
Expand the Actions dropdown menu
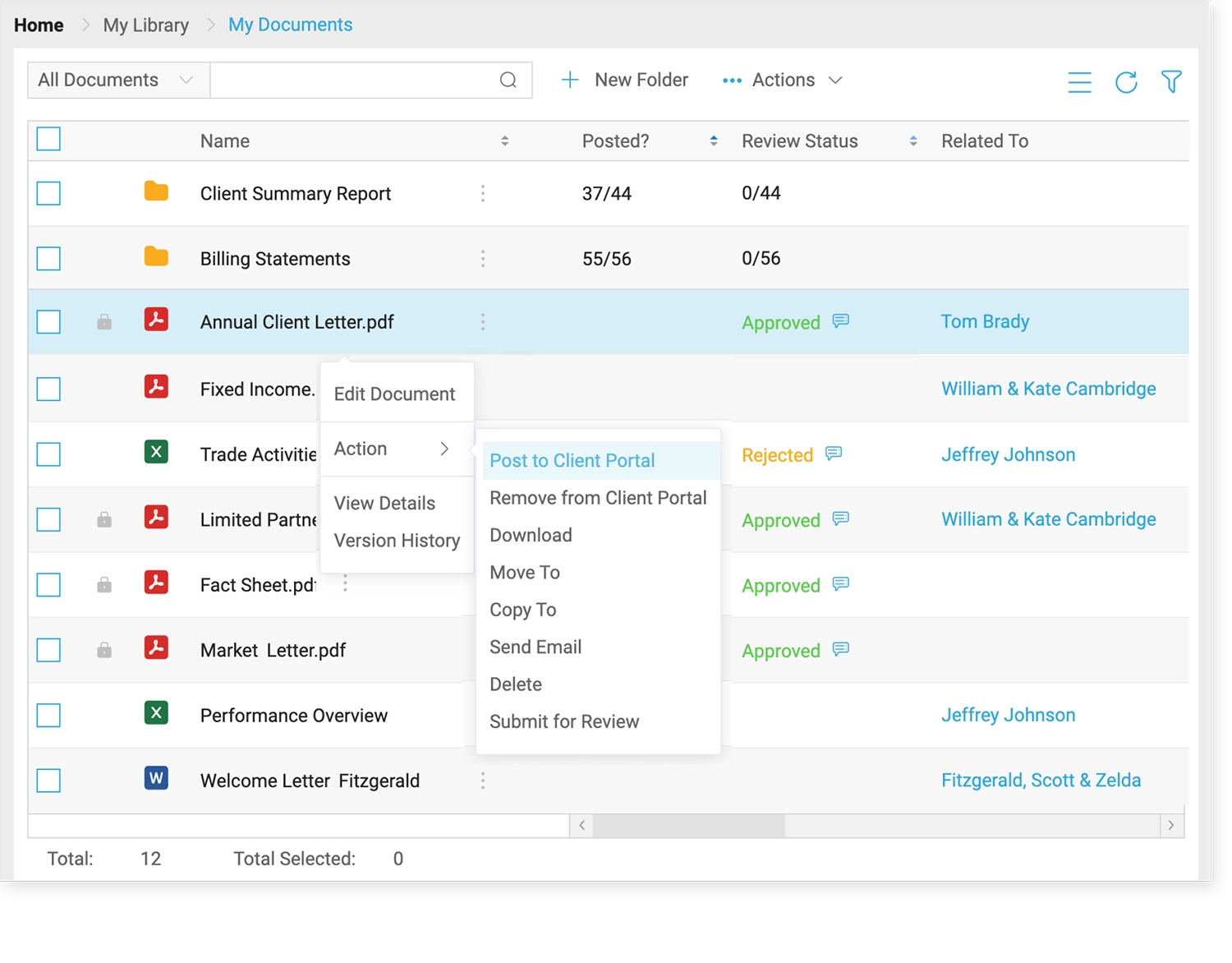click(783, 80)
